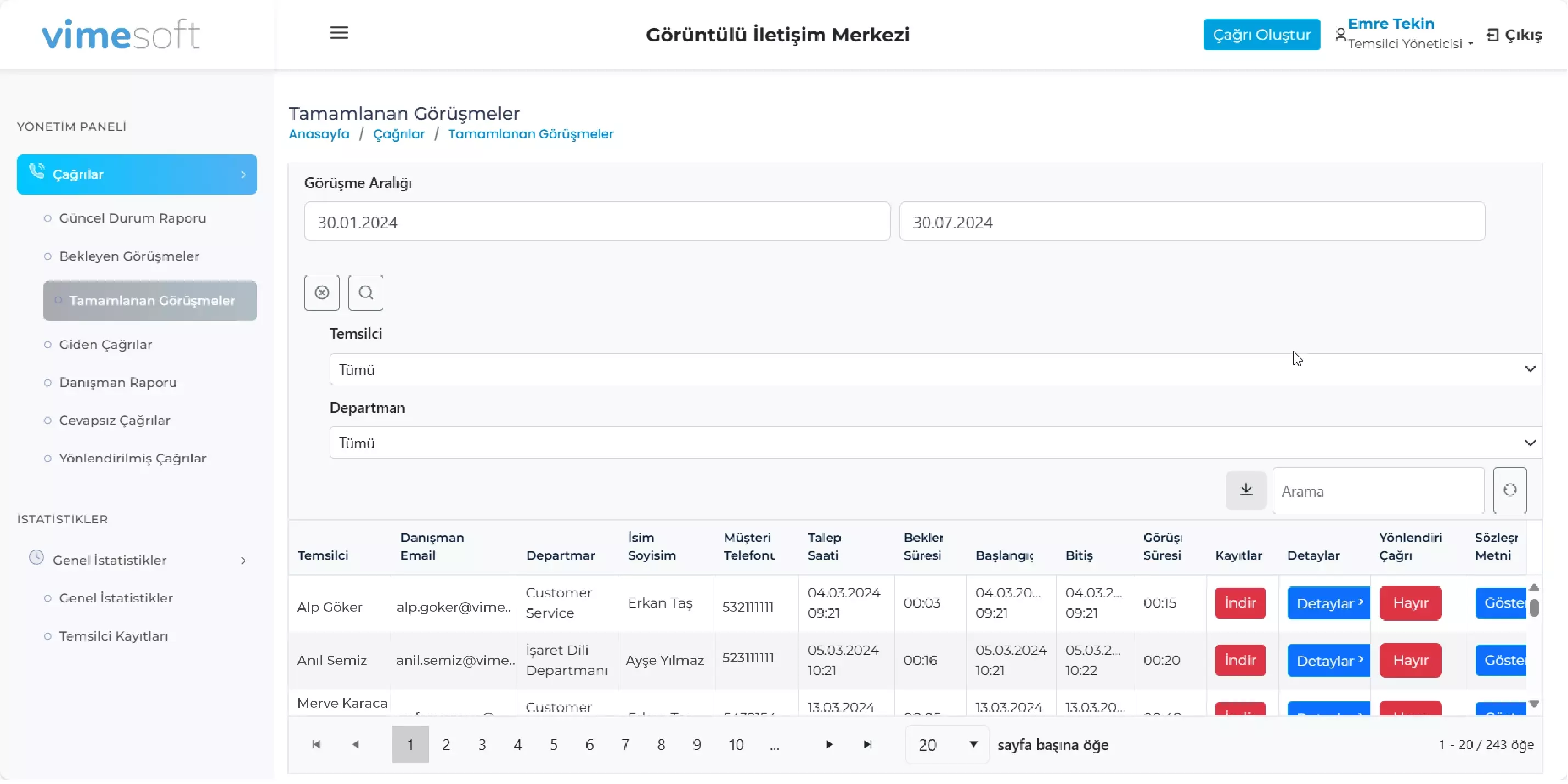Open Cevapsız Çağrılar
Viewport: 1568px width, 784px height.
point(115,420)
